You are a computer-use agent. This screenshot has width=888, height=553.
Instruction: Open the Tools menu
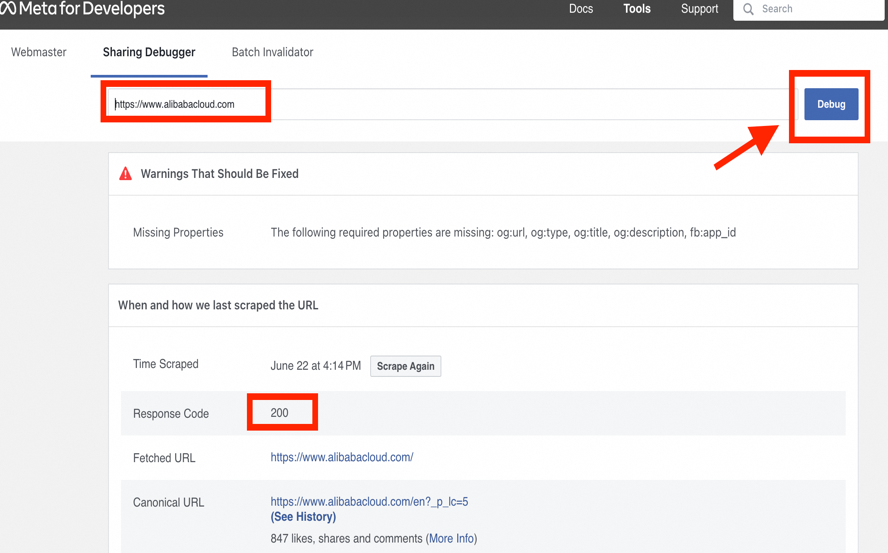(637, 8)
